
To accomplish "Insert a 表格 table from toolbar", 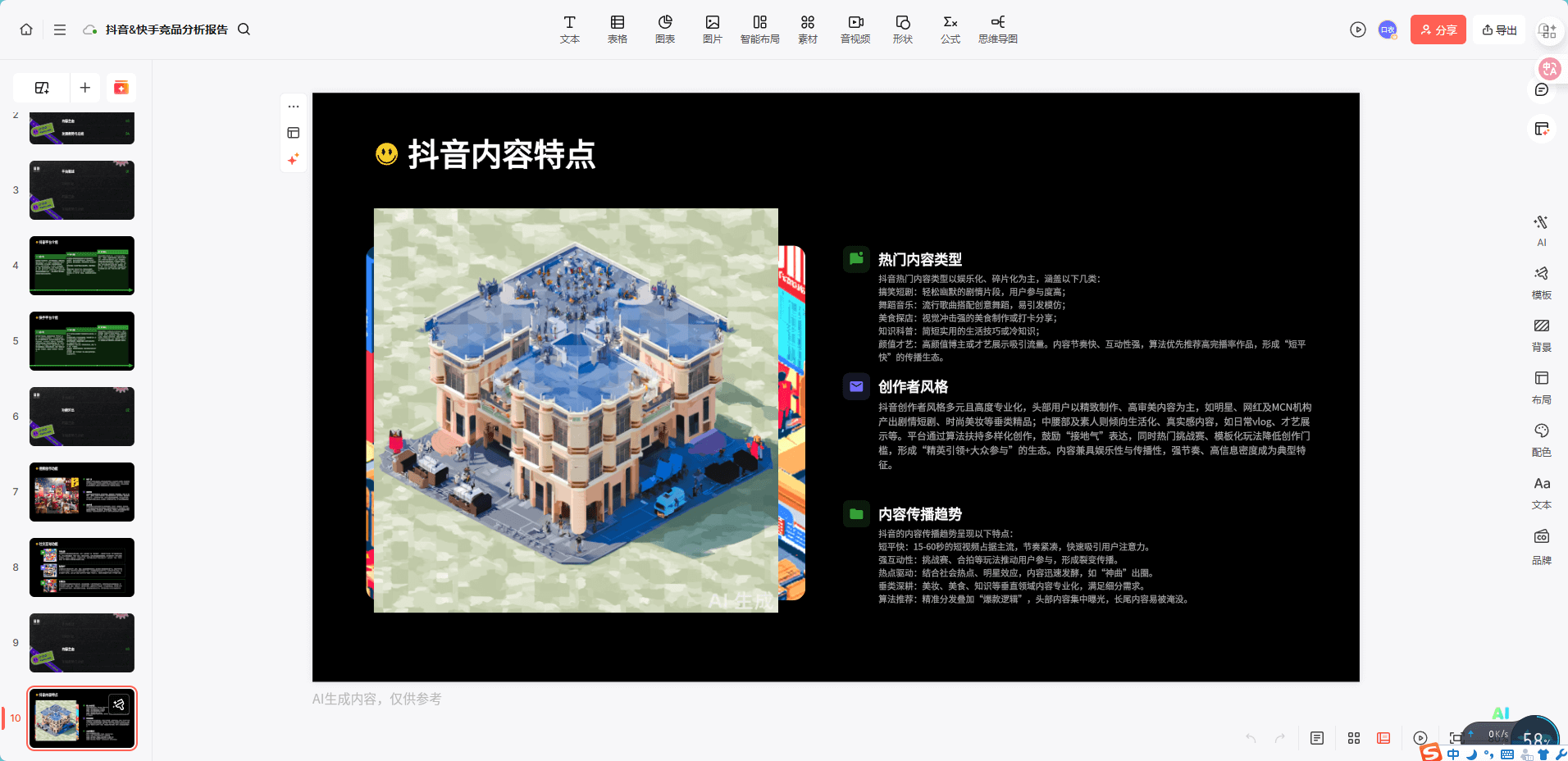I will [617, 29].
